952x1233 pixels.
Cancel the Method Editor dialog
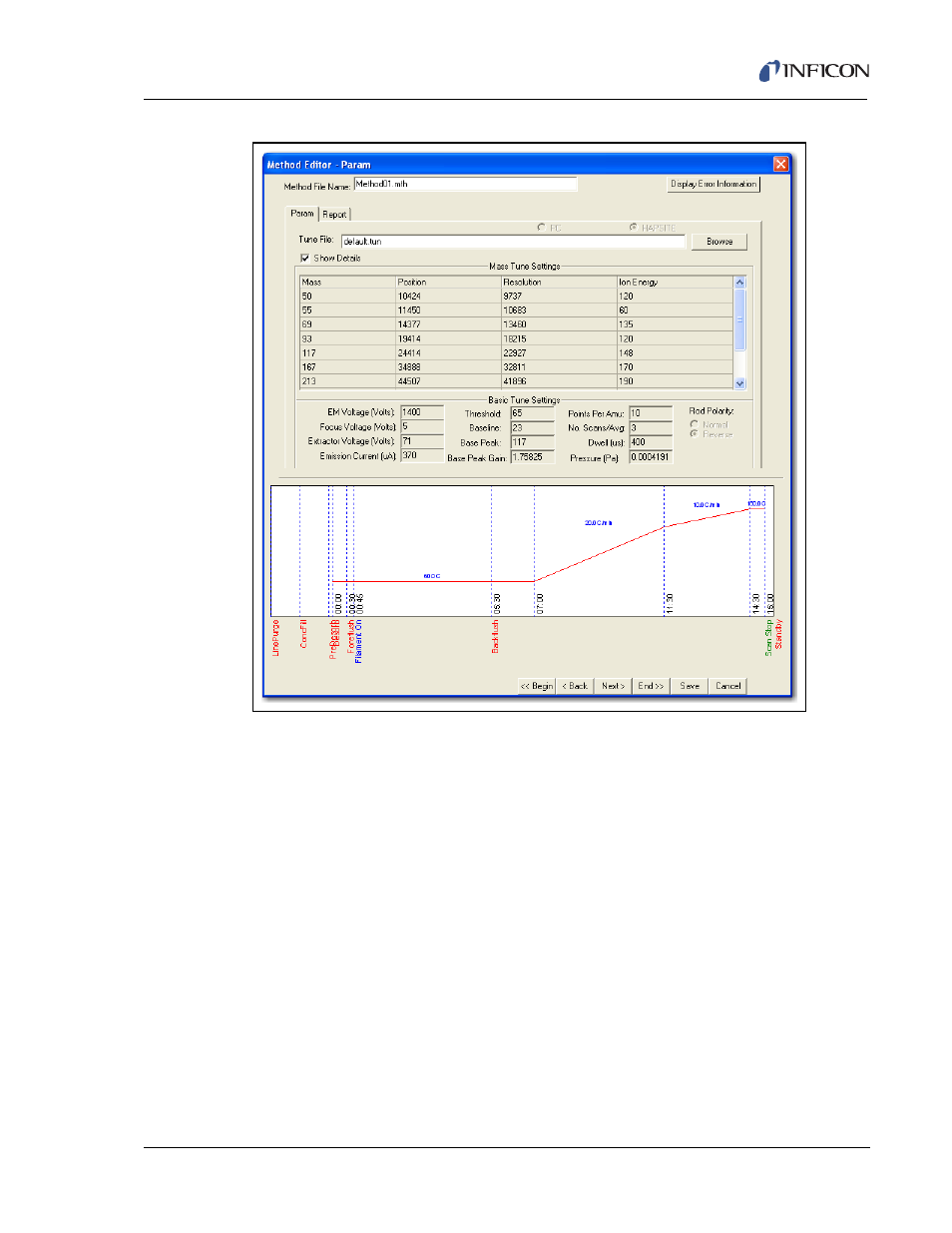(x=728, y=686)
